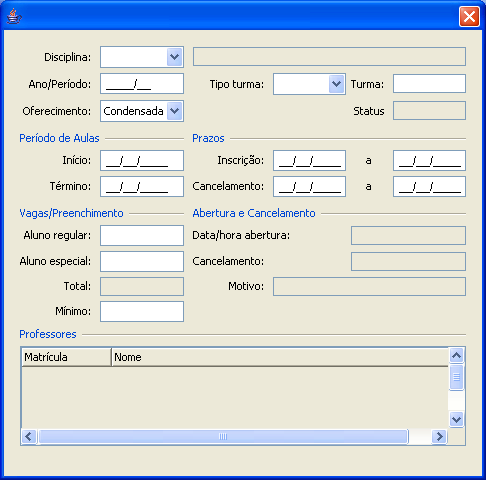Click the horizontal scrollbar left arrow
This screenshot has height=480, width=486.
tap(29, 436)
